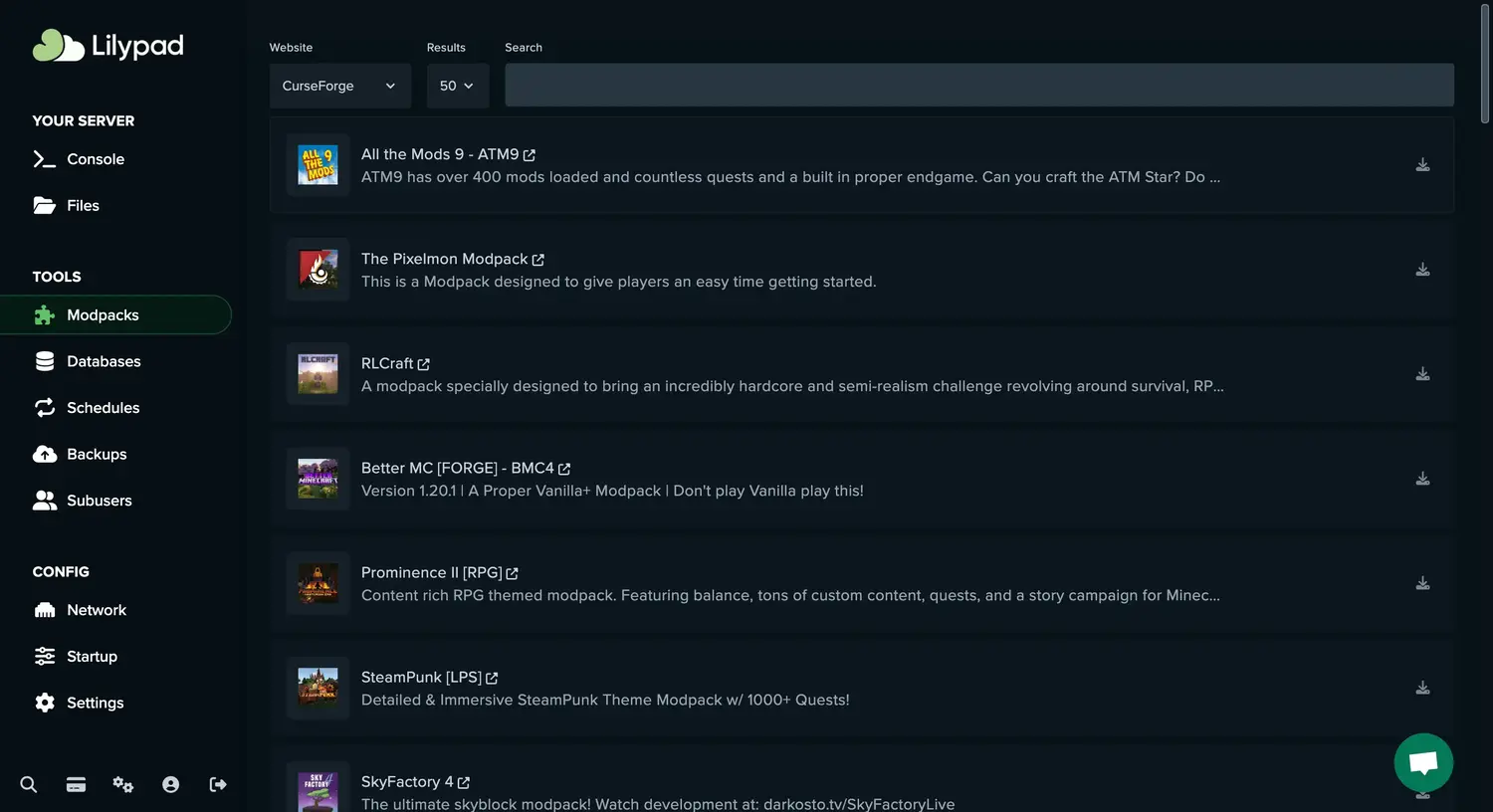Click download icon for The Pixelmon Modpack
The width and height of the screenshot is (1493, 812).
tap(1423, 270)
